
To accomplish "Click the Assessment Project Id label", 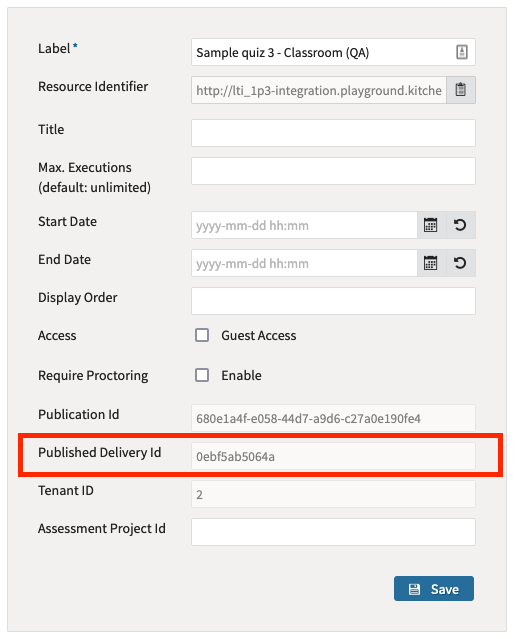I will coord(101,529).
